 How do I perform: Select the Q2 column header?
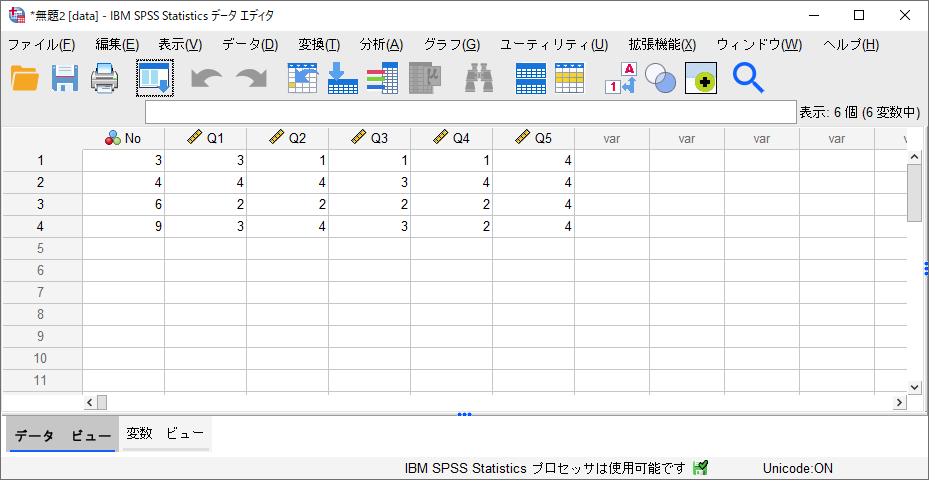click(287, 139)
